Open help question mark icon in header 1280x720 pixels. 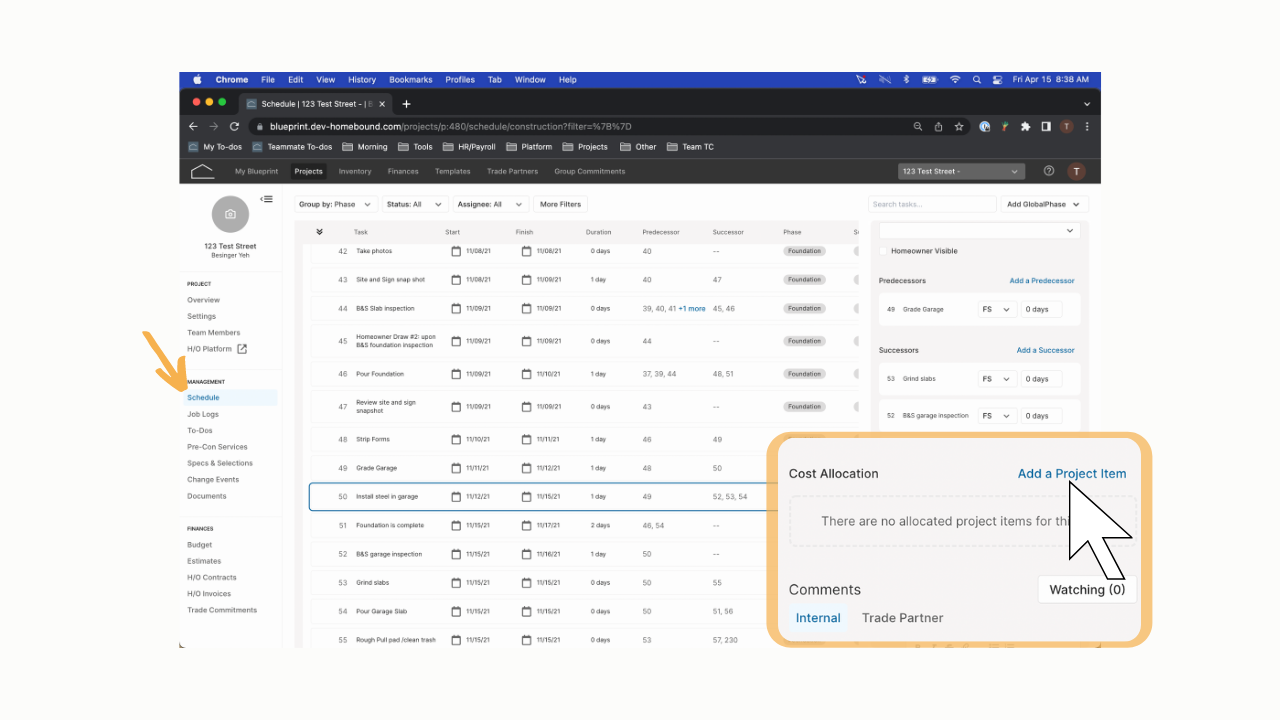tap(1049, 171)
